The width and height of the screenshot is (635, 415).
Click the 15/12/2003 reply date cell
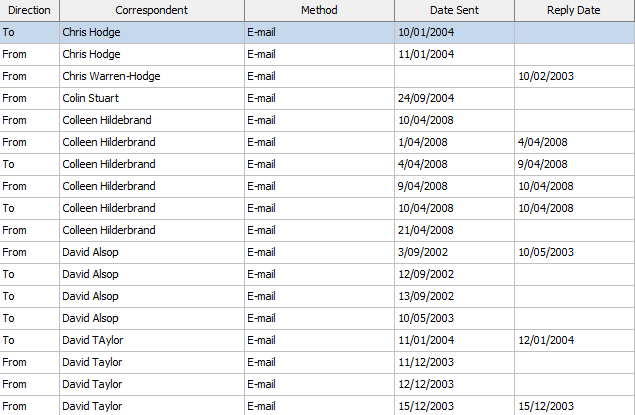click(x=546, y=406)
